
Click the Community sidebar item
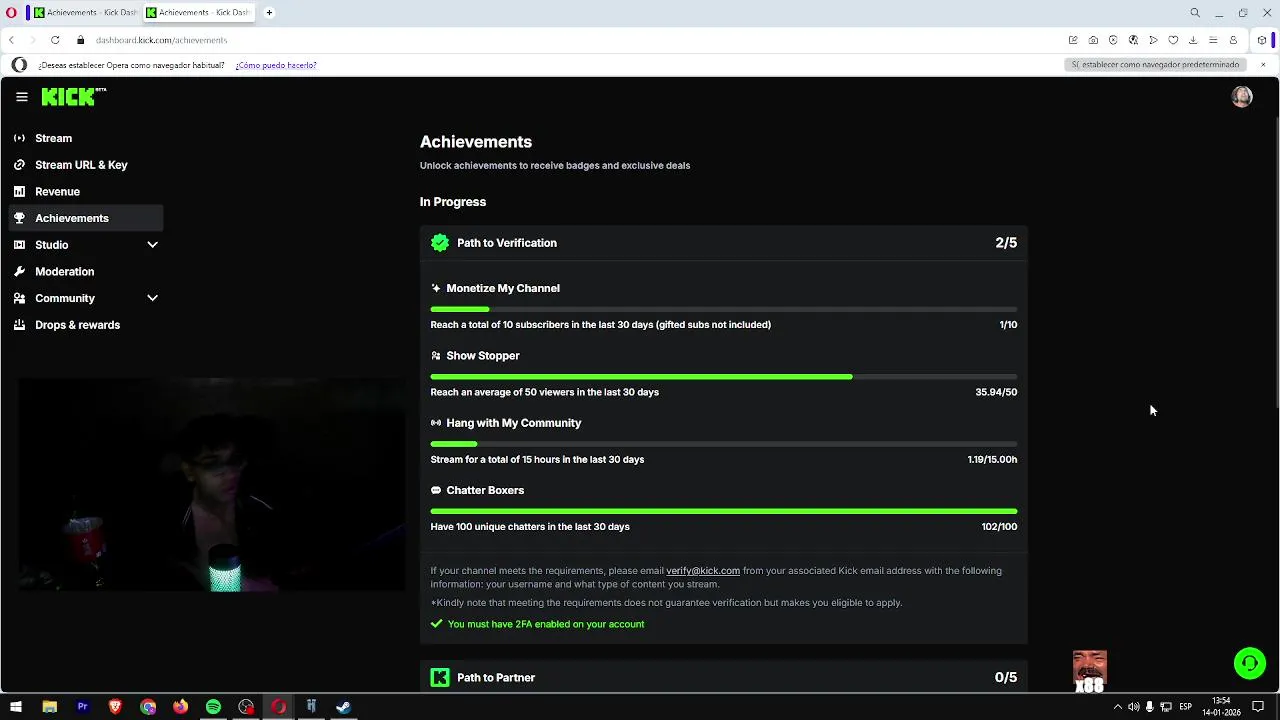86,298
